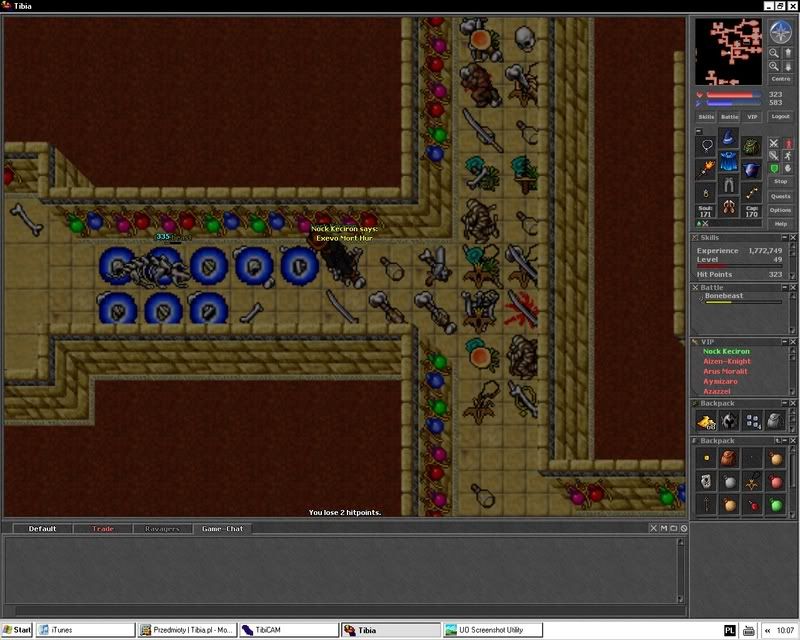
Task: Minimize the Skills panel
Action: 785,238
